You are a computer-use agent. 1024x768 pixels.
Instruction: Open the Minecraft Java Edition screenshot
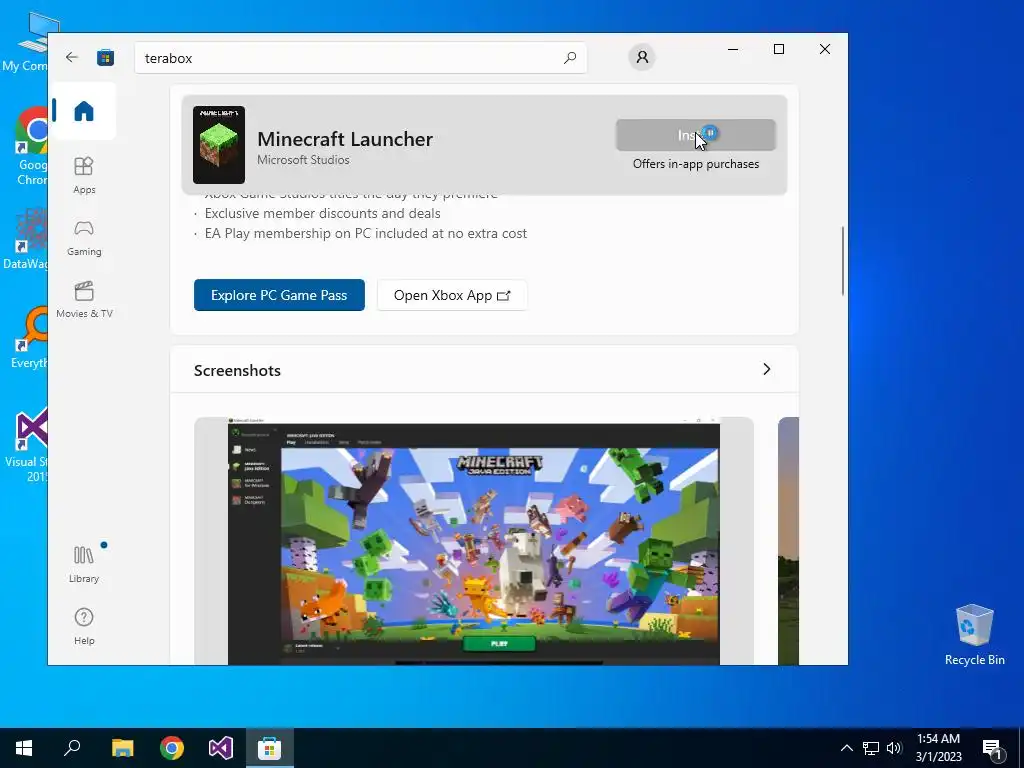click(x=473, y=541)
